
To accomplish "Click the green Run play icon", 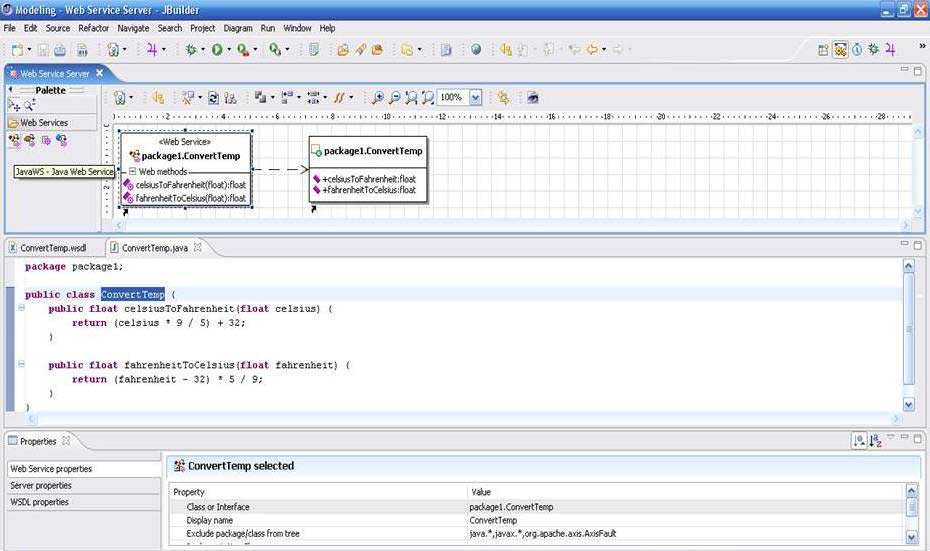I will click(217, 50).
